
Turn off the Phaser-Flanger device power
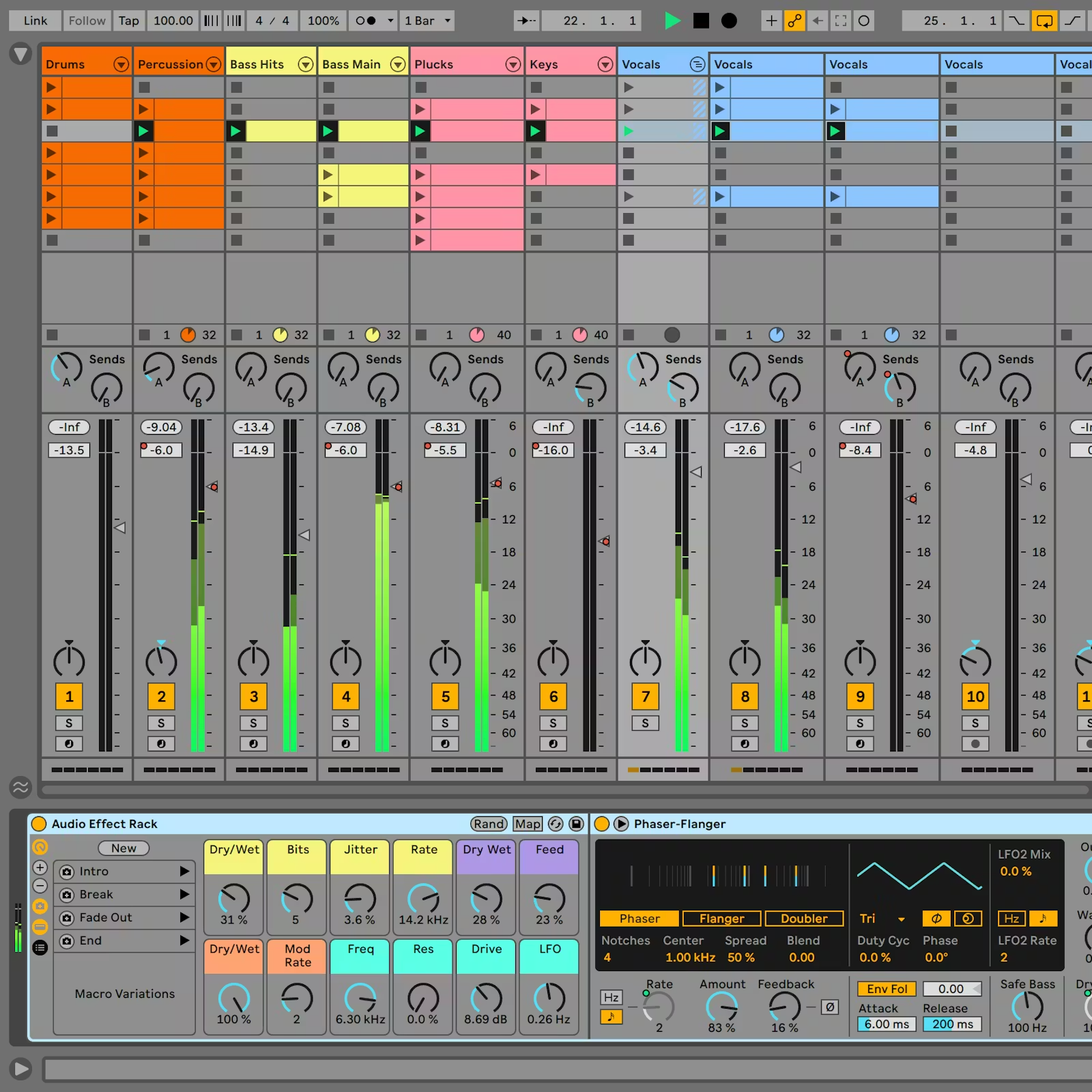click(x=601, y=824)
